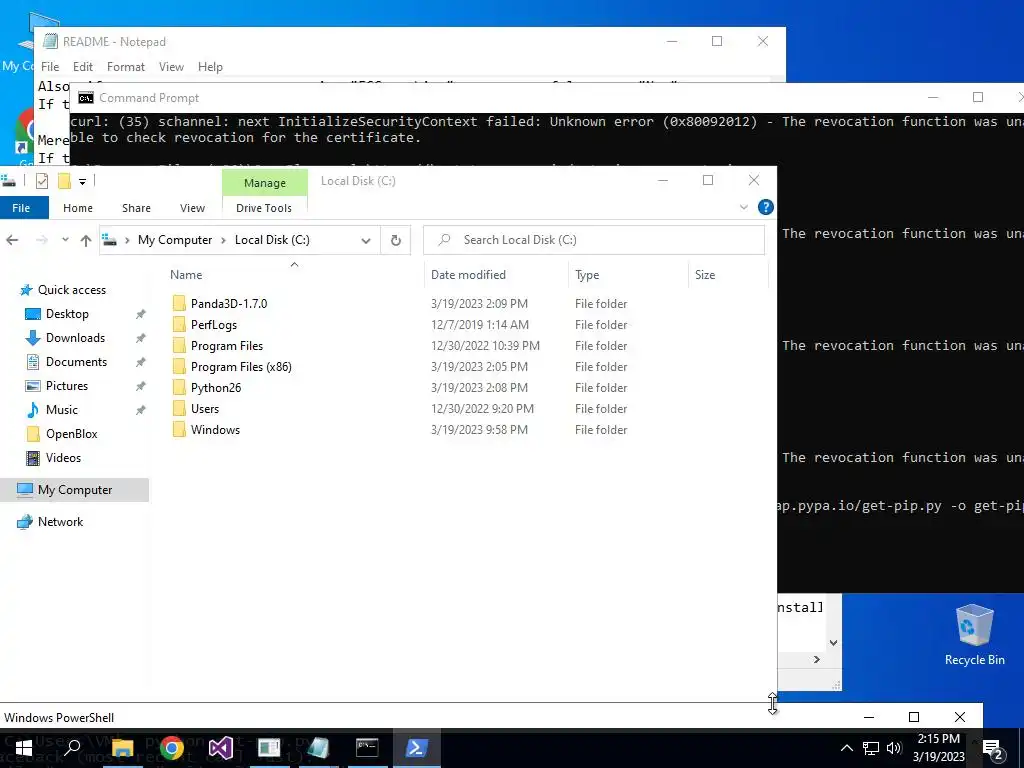The image size is (1024, 768).
Task: Open the Help menu in Notepad
Action: tap(210, 67)
